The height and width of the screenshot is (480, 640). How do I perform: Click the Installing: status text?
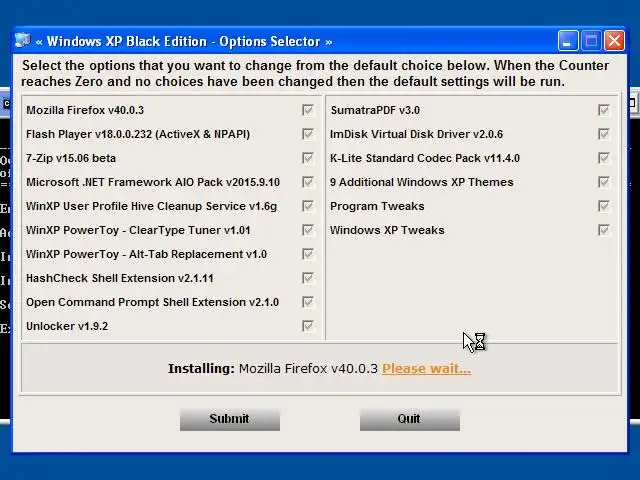point(201,369)
